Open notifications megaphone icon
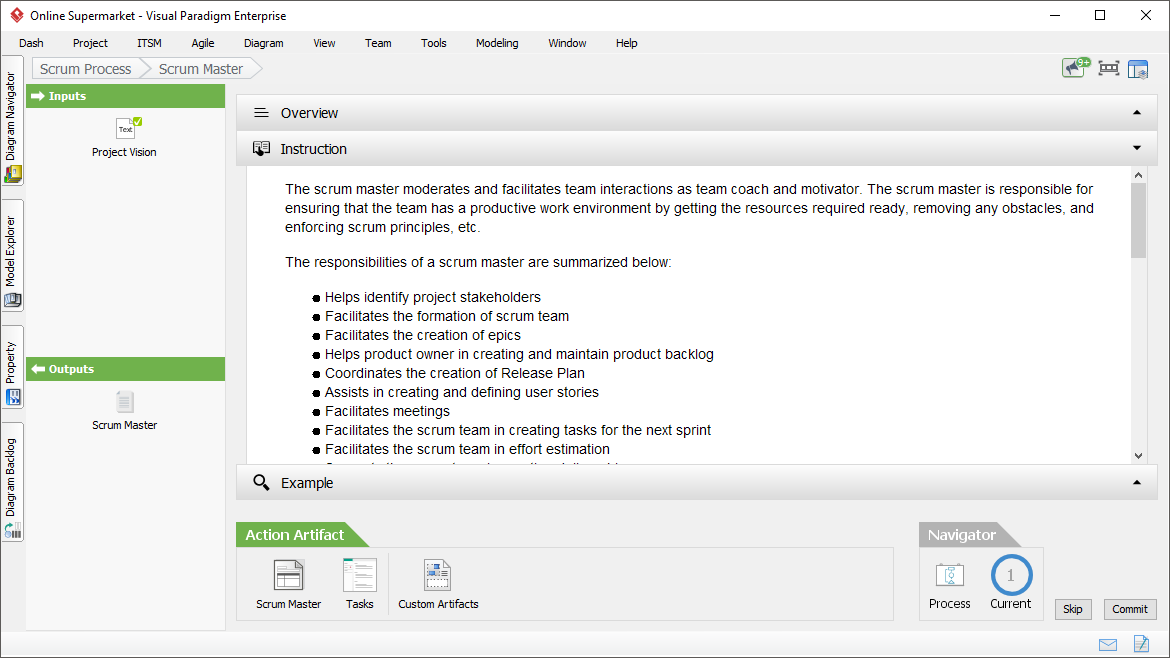Viewport: 1170px width, 658px height. tap(1075, 68)
